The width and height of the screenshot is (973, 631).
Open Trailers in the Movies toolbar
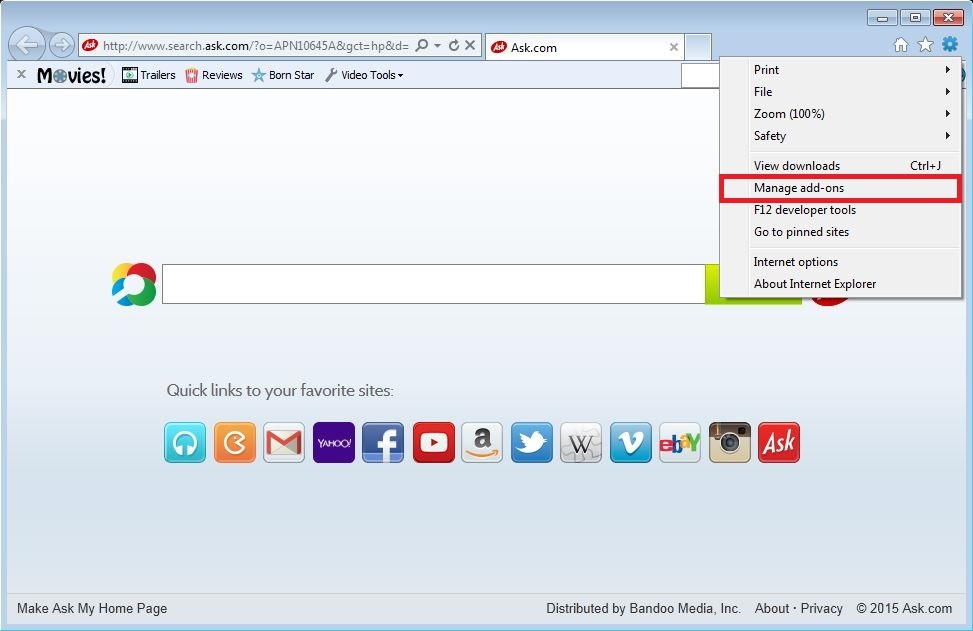[x=149, y=75]
